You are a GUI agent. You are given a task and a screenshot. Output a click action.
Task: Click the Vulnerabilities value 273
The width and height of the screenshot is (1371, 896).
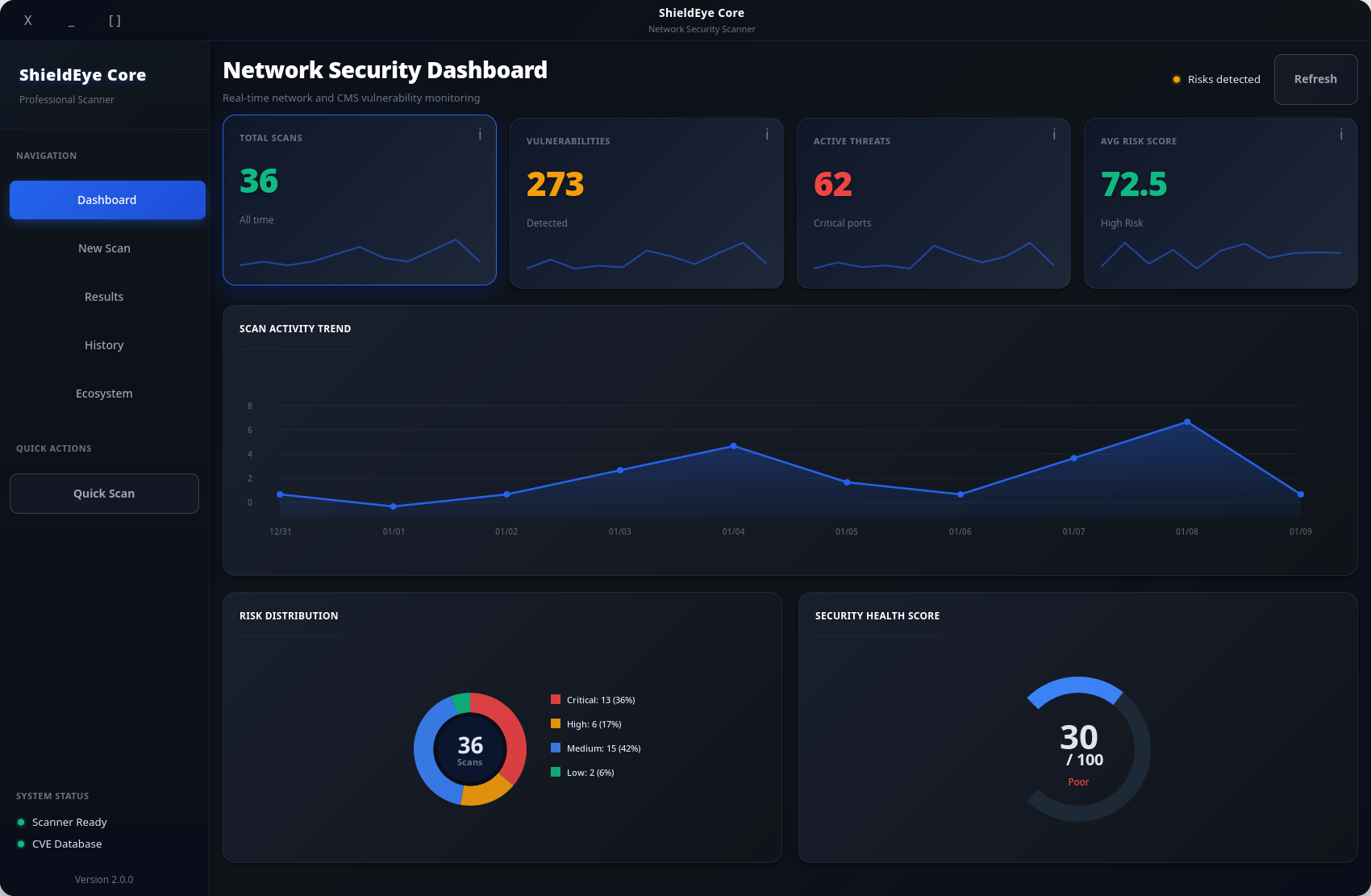click(x=556, y=184)
